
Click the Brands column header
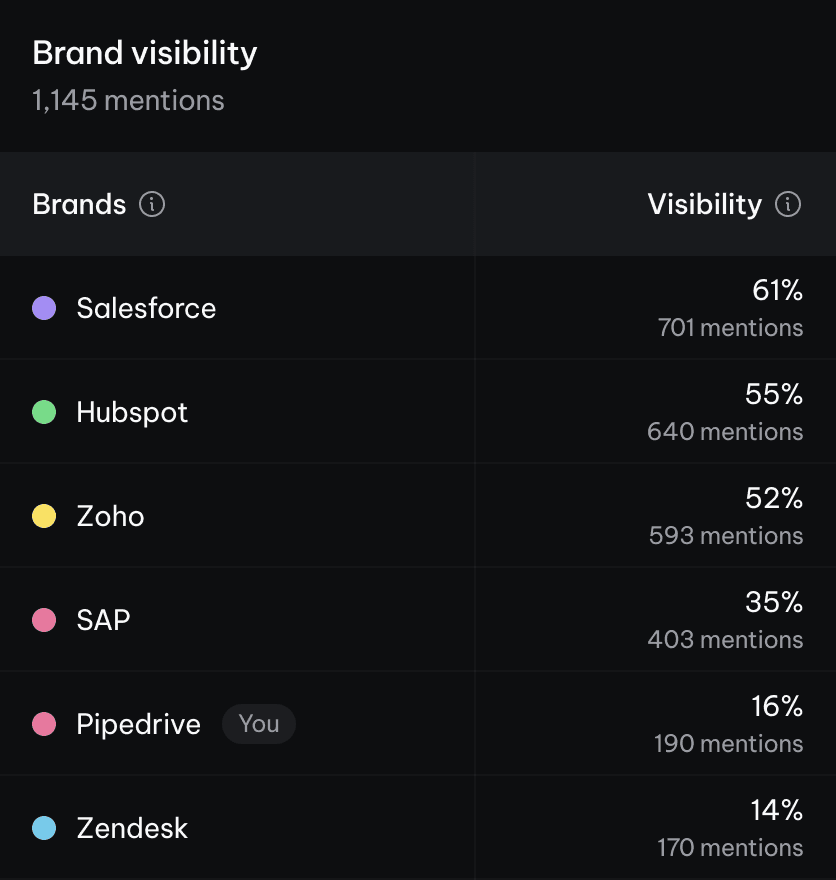tap(79, 205)
